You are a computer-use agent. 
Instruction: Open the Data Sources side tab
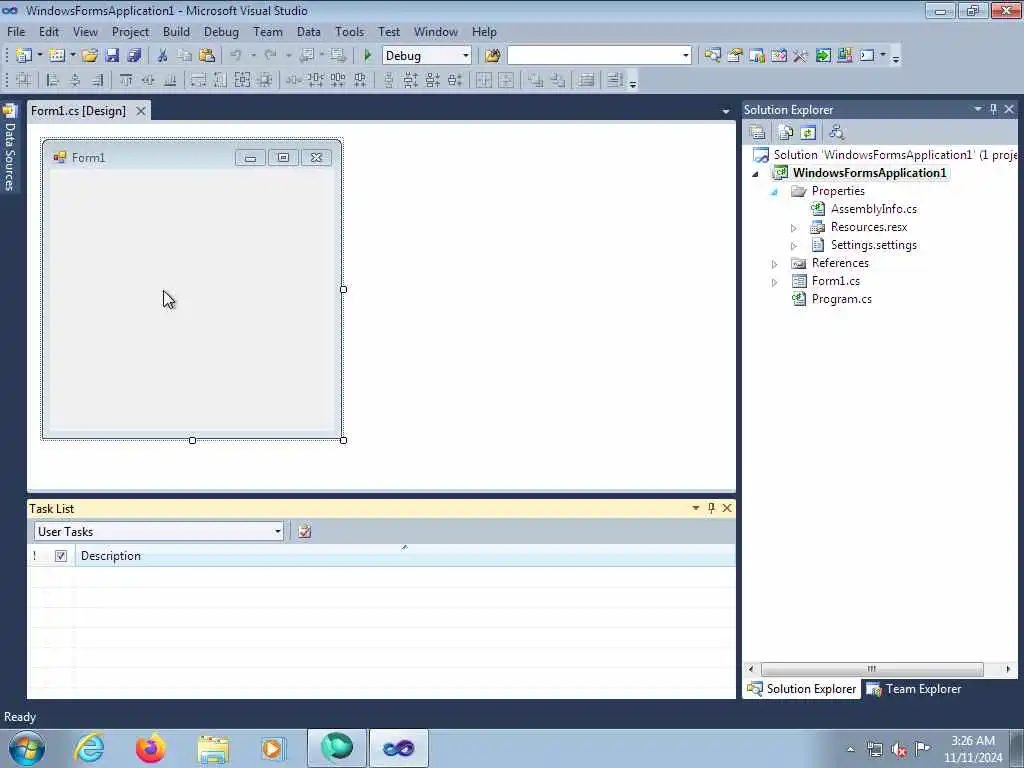9,149
